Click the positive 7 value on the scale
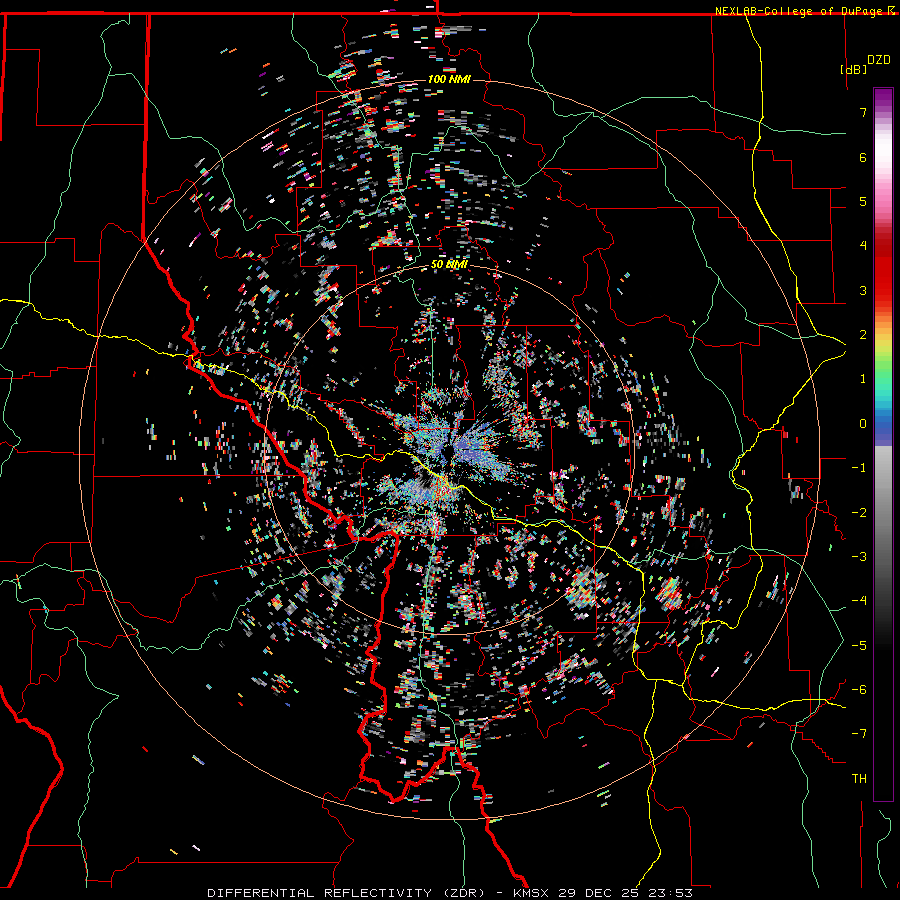Screen dimensions: 900x900 [863, 112]
